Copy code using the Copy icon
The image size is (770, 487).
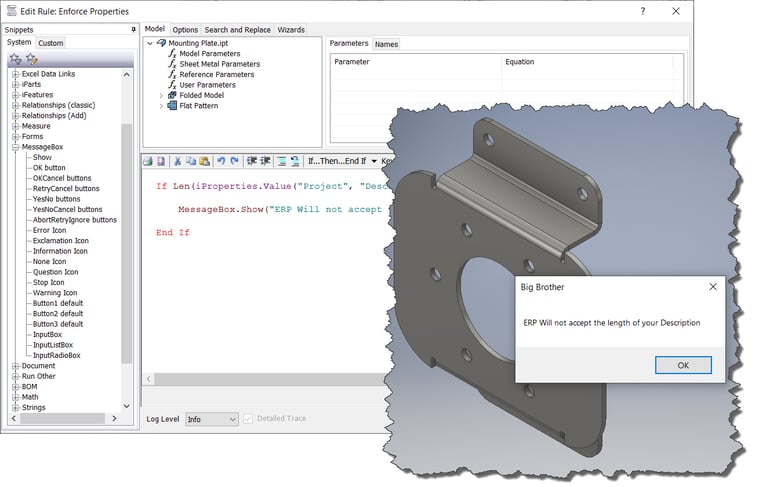191,161
